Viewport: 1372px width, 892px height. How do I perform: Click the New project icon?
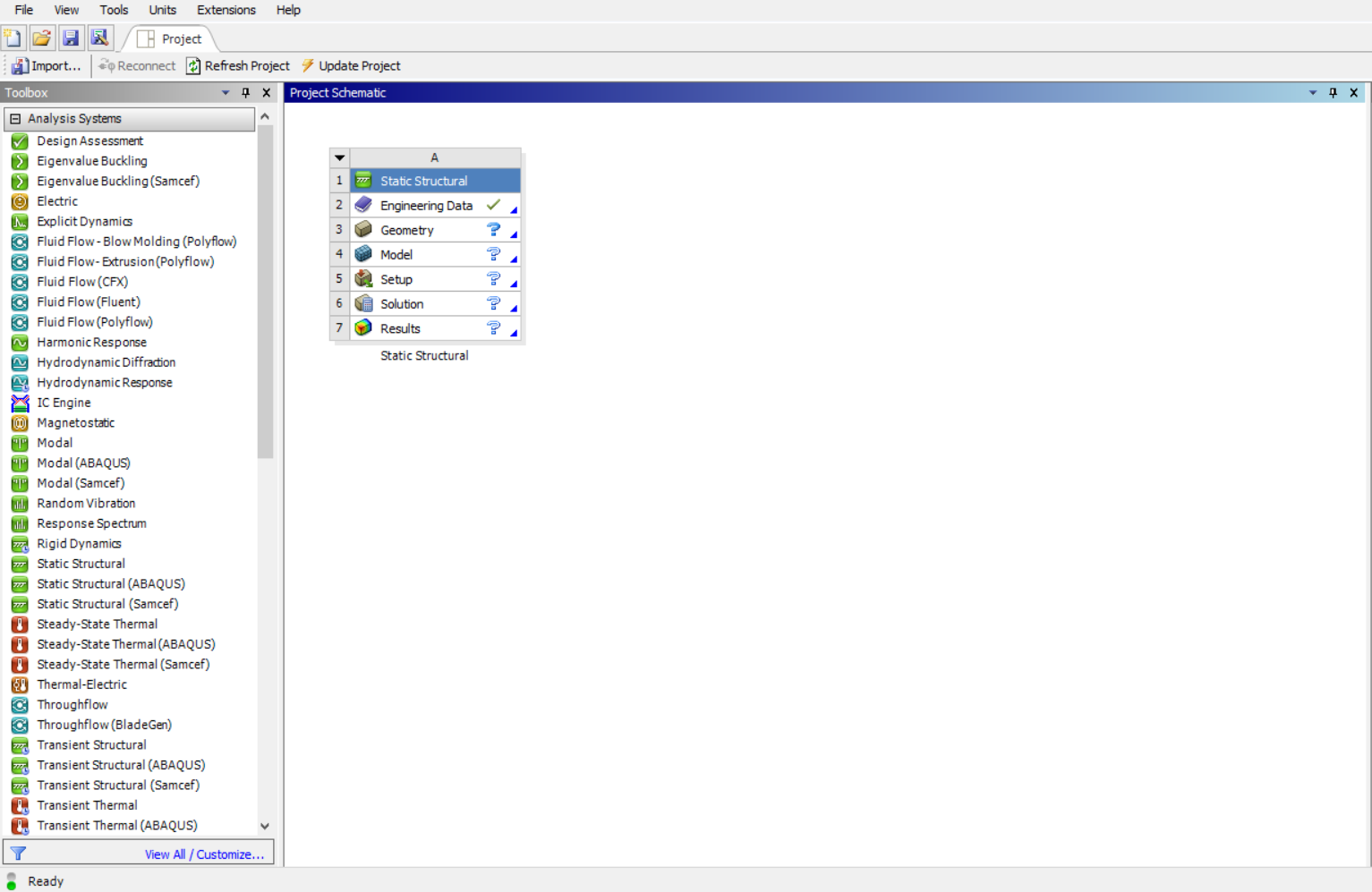[13, 38]
